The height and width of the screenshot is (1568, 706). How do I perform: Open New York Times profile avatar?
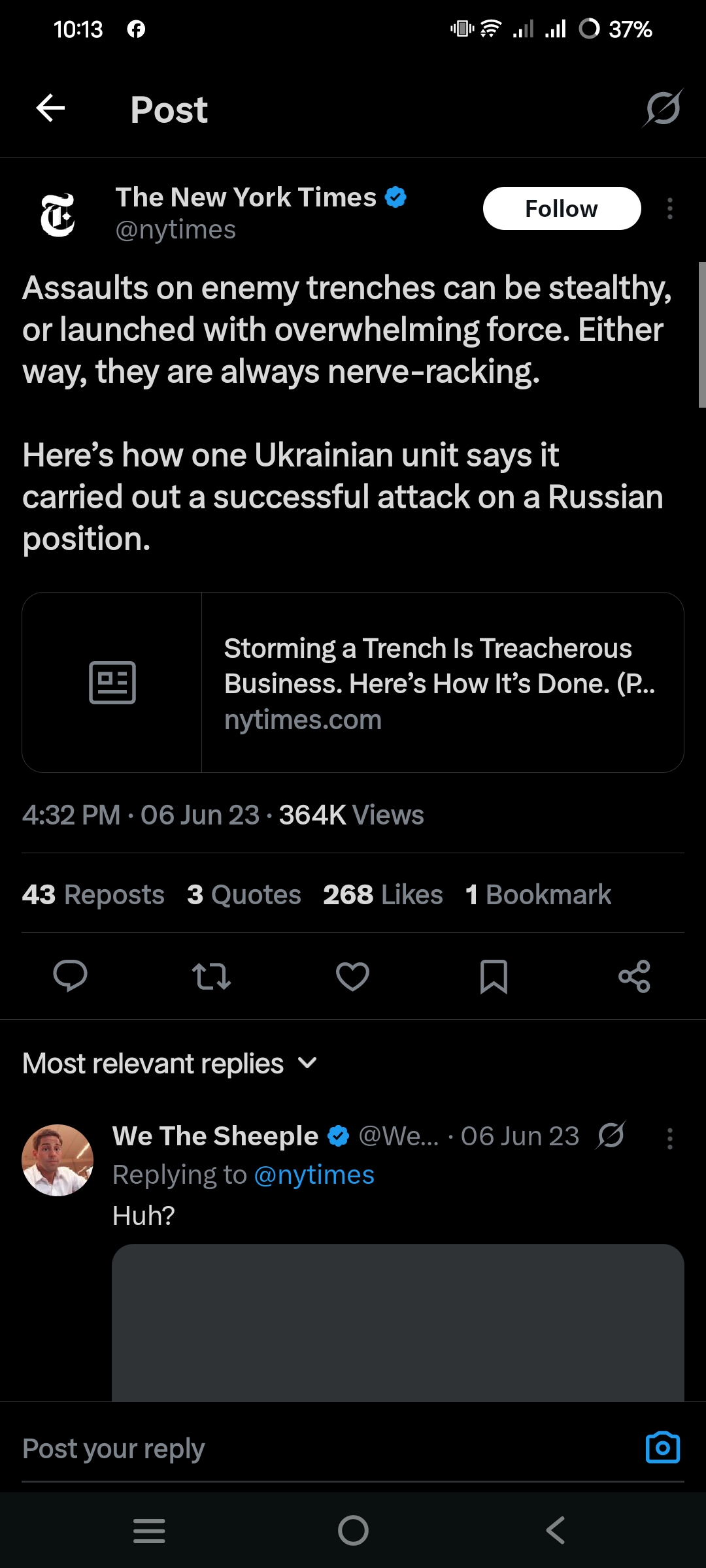tap(58, 214)
